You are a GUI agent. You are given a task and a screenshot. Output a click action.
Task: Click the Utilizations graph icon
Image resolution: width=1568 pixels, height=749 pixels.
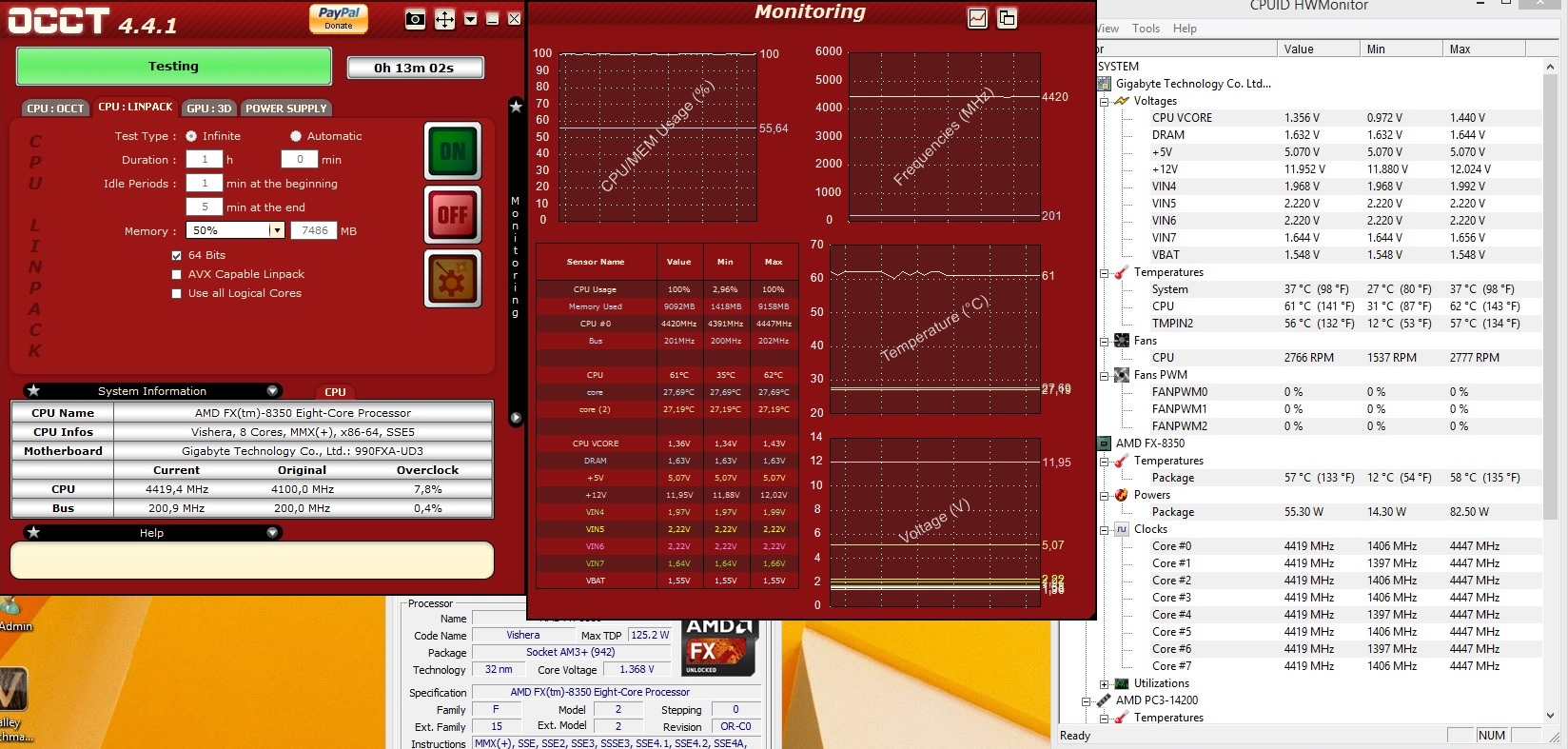[1122, 683]
